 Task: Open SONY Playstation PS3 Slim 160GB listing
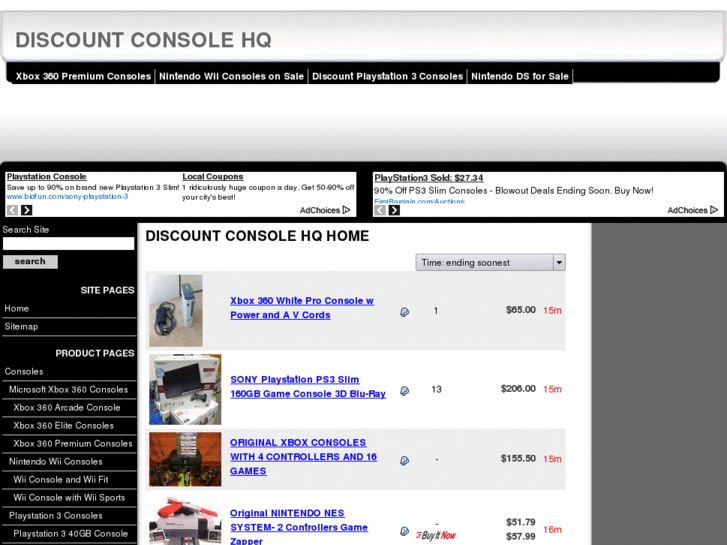click(308, 387)
